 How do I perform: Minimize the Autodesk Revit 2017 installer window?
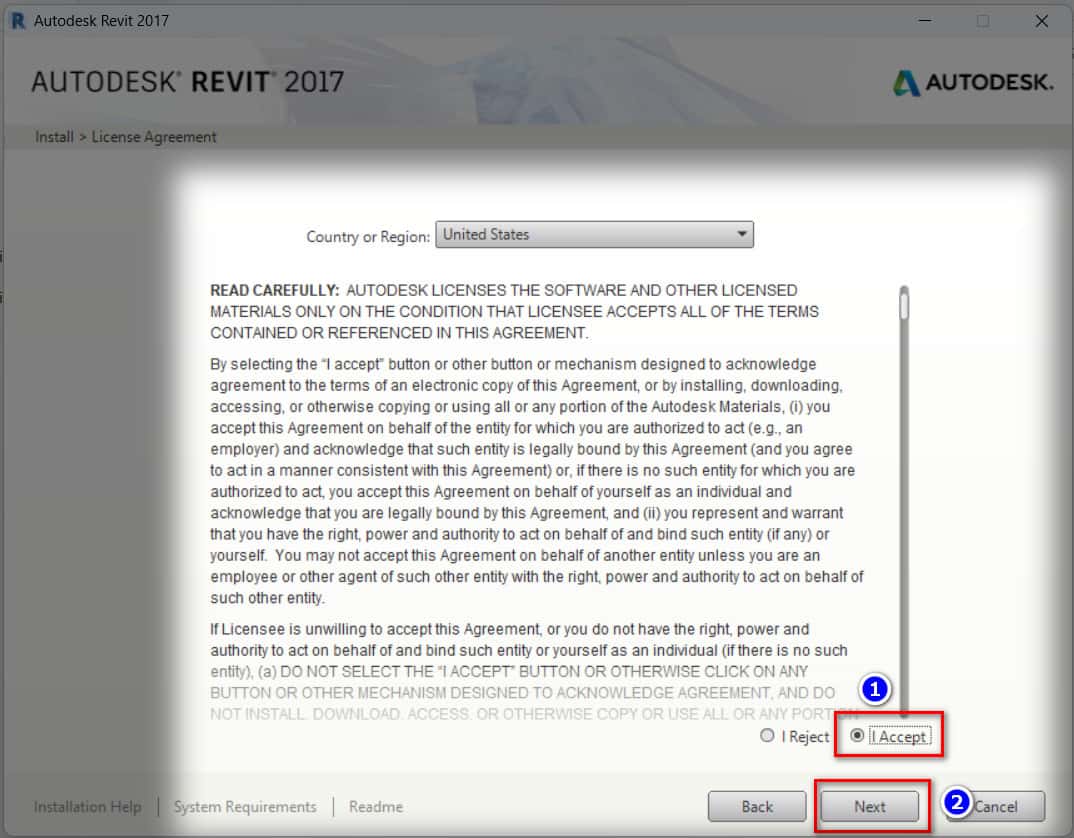(925, 21)
